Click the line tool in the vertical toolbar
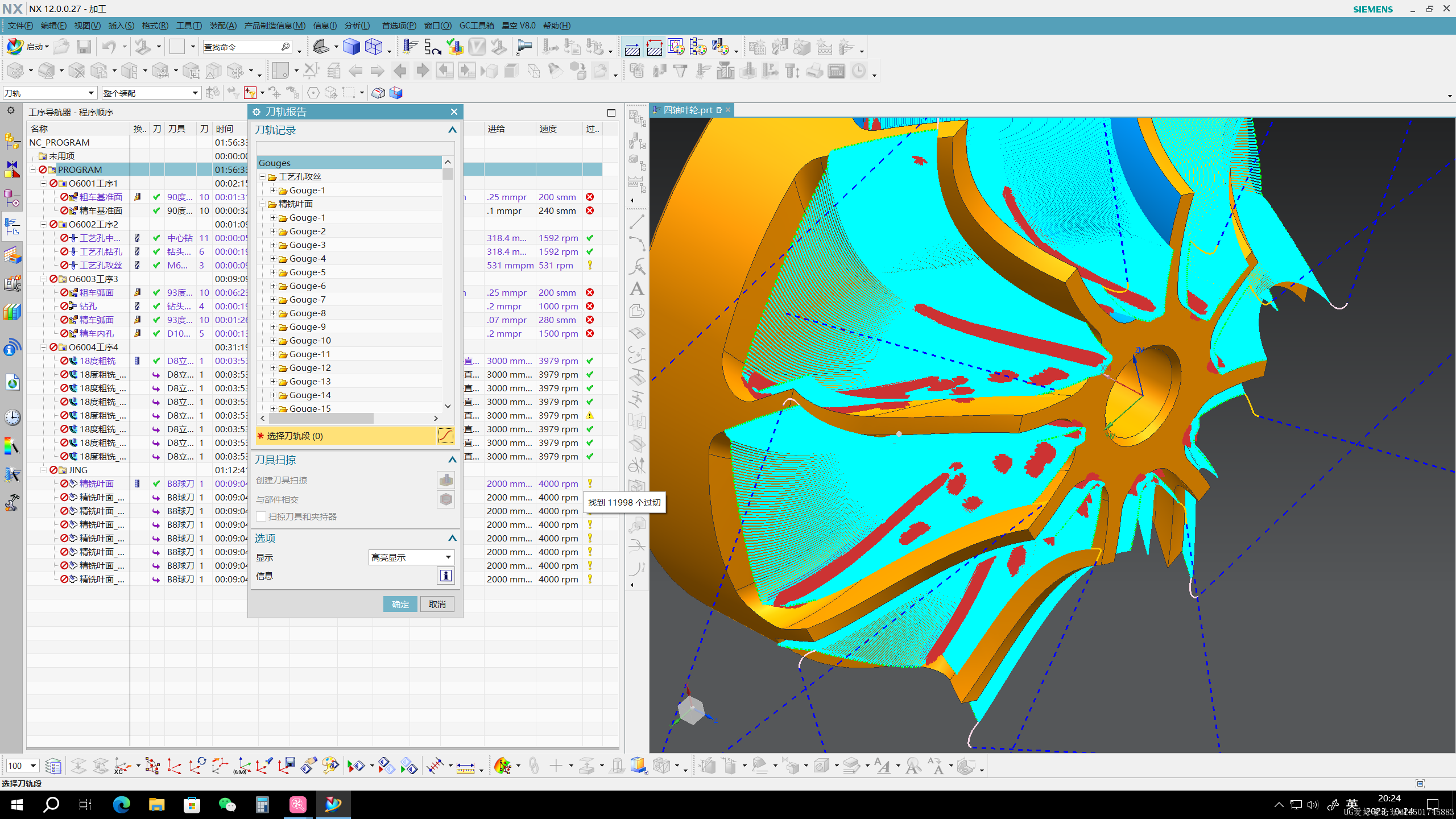Screen dimensions: 1456x819 pyautogui.click(x=637, y=222)
